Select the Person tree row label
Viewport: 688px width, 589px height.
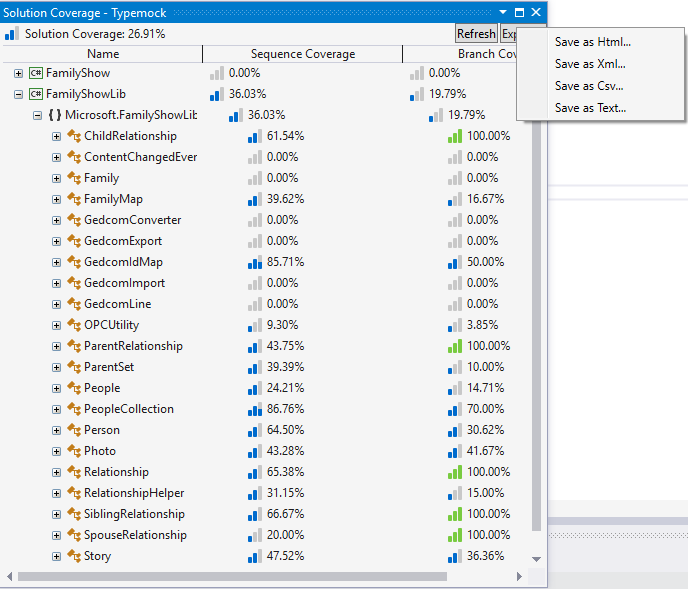pos(102,430)
